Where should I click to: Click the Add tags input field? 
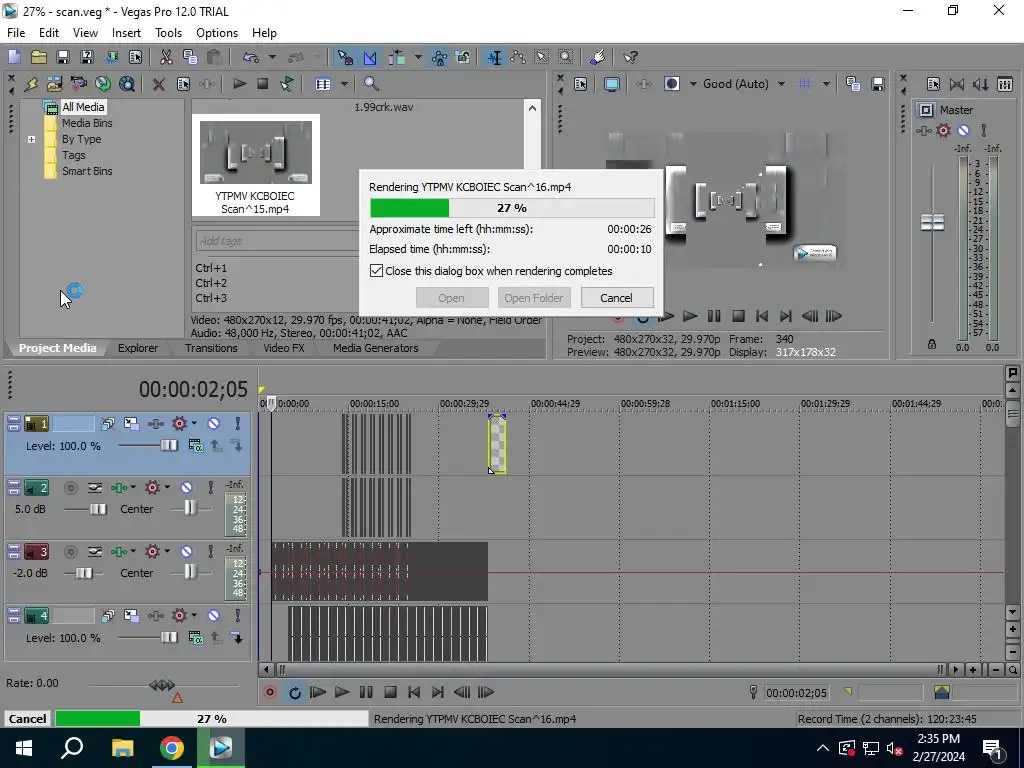click(277, 241)
